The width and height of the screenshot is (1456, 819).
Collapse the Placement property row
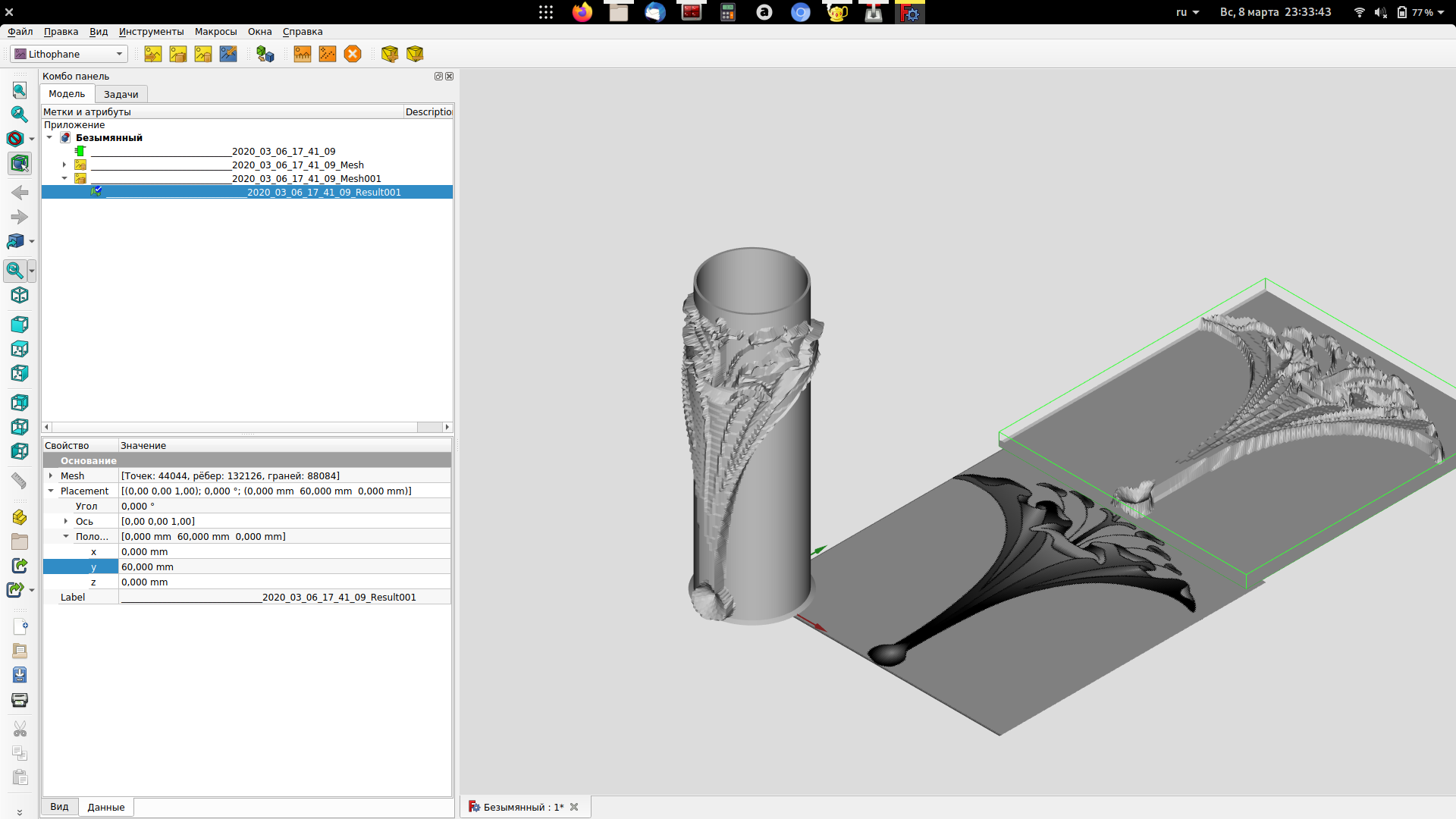(51, 491)
